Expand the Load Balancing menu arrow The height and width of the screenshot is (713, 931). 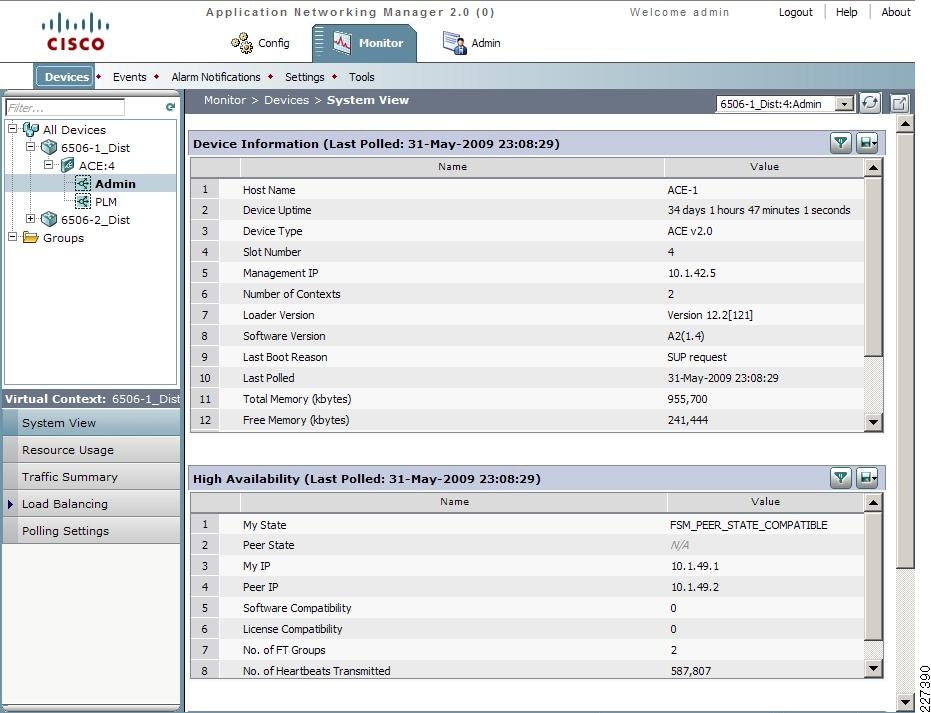(11, 504)
